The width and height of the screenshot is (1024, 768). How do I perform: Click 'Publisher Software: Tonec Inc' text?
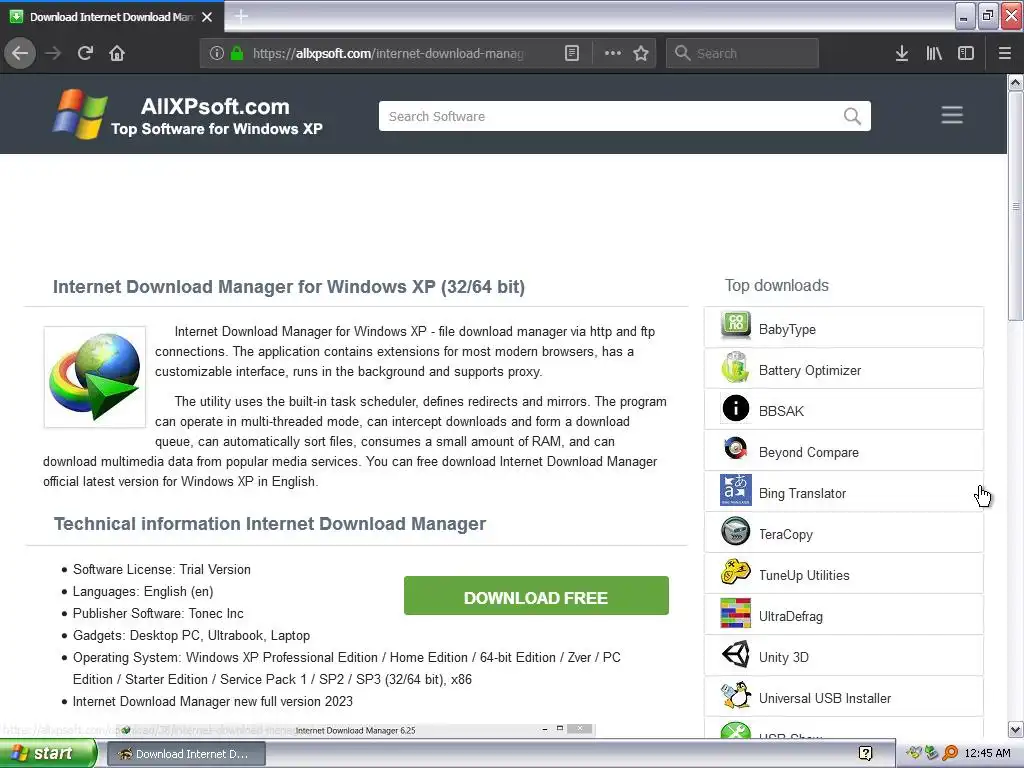pos(158,613)
